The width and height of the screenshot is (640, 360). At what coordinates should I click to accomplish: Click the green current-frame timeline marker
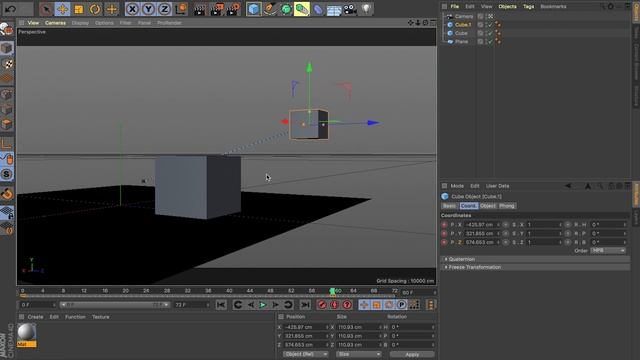click(x=332, y=291)
